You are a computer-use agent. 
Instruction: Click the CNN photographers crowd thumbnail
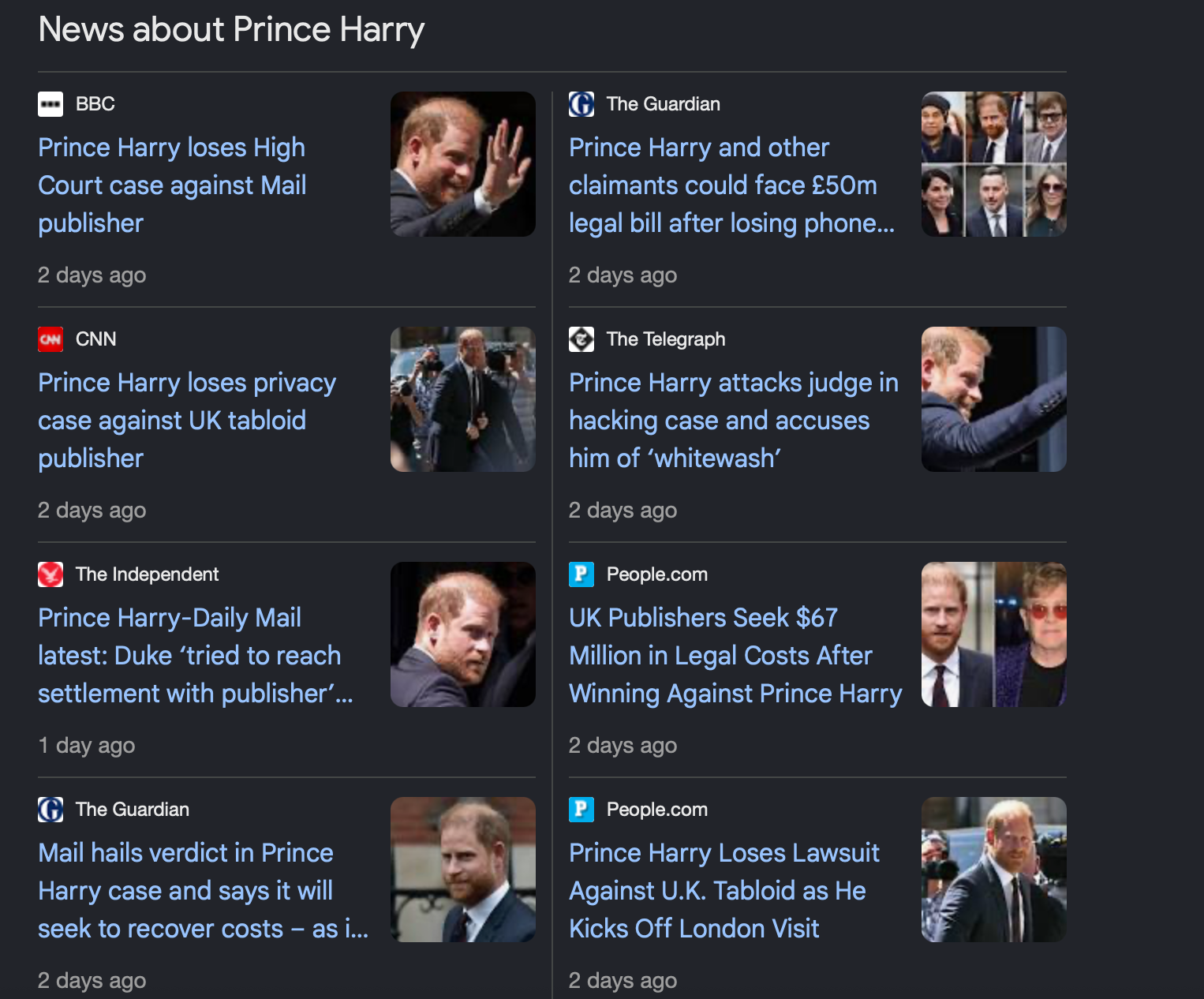(463, 399)
